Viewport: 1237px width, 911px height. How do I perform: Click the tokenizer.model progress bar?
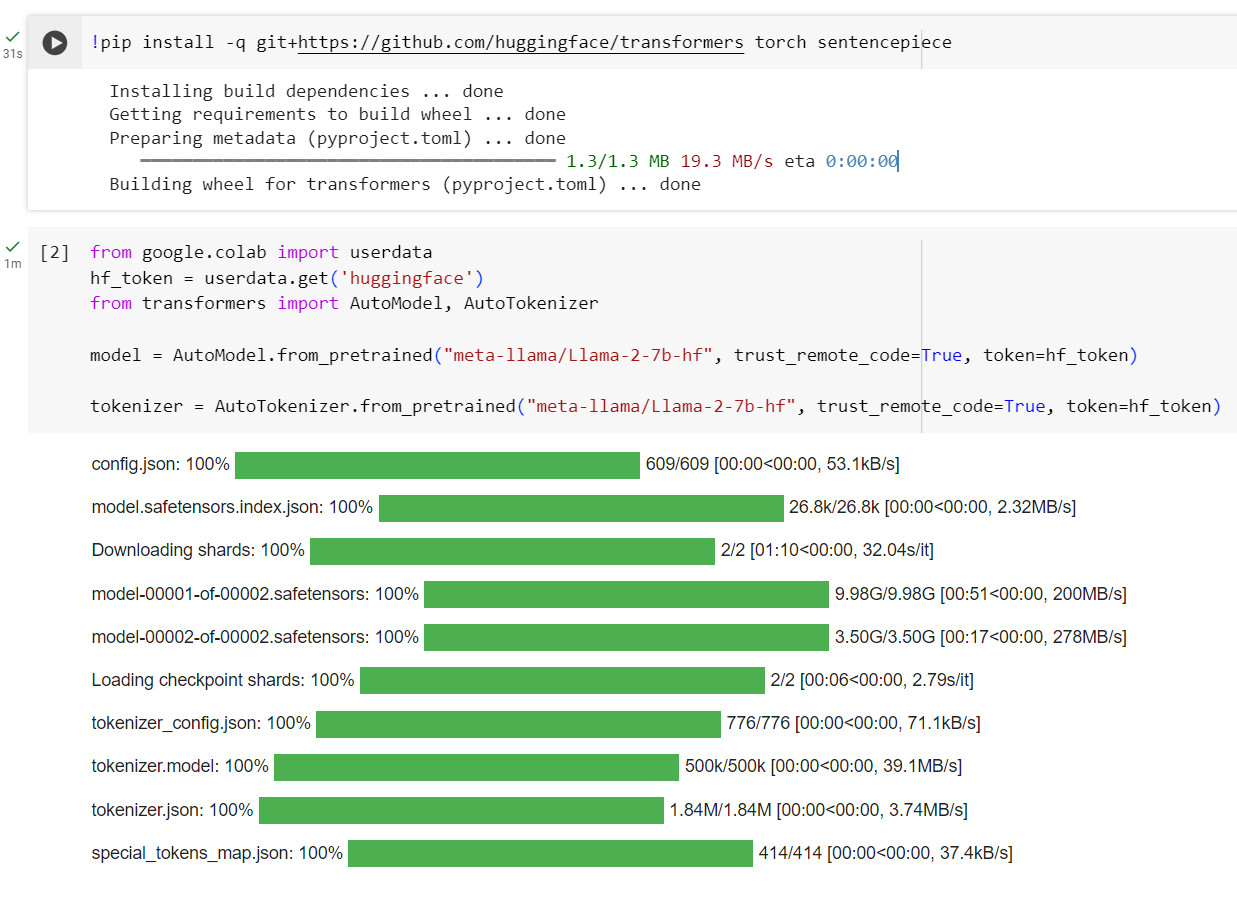click(476, 766)
